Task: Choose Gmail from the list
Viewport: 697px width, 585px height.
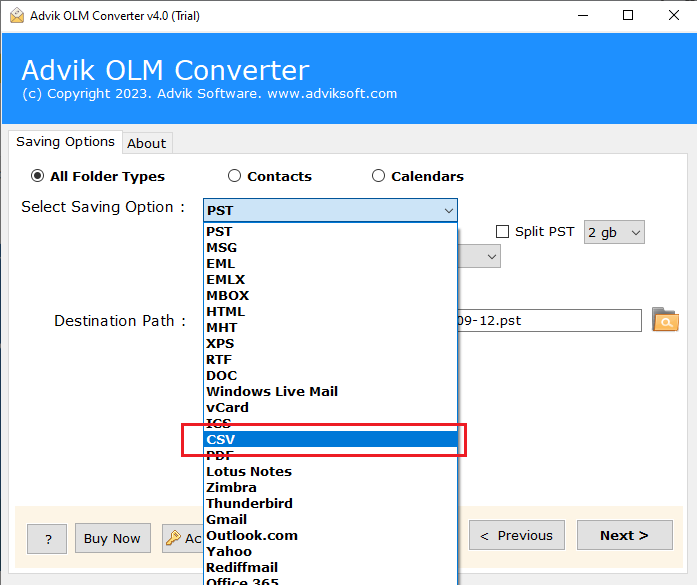Action: pyautogui.click(x=330, y=520)
